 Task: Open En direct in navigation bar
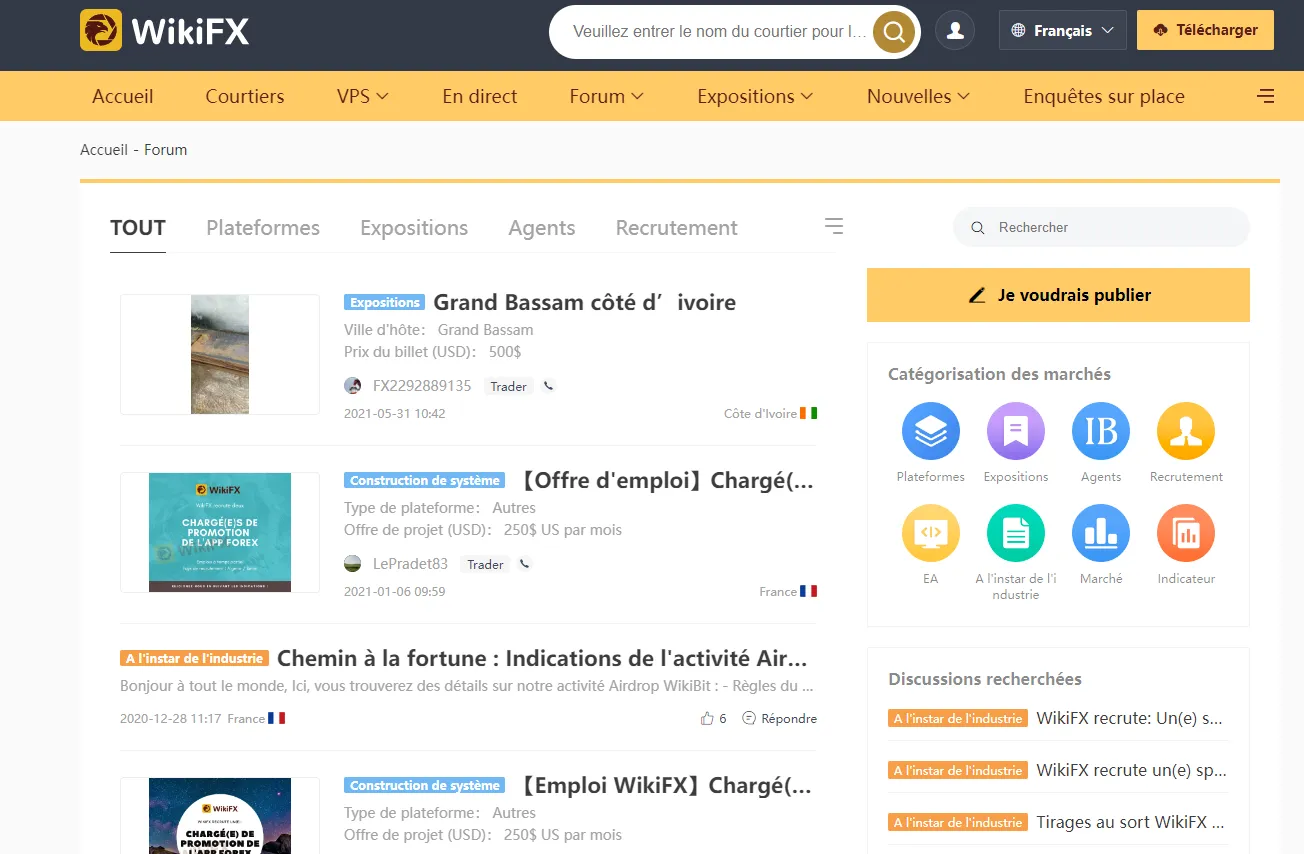(x=480, y=96)
